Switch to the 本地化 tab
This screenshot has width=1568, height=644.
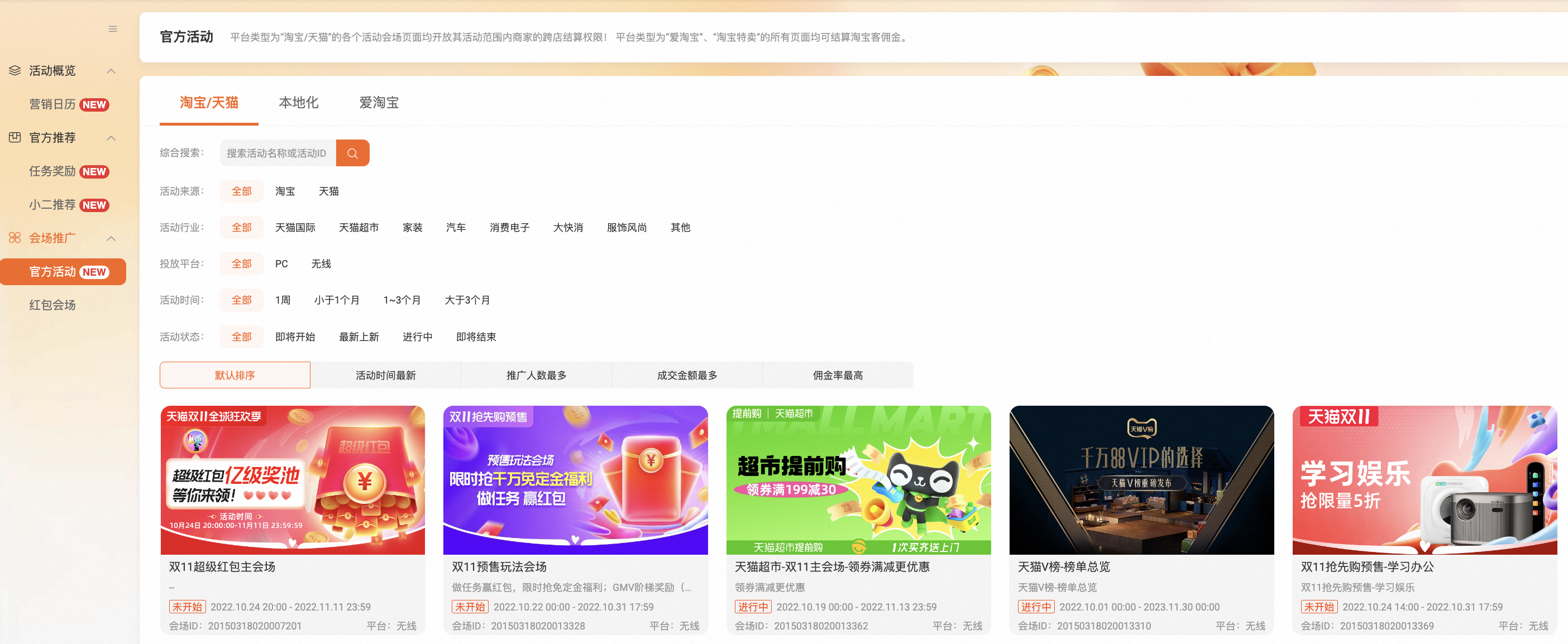298,102
